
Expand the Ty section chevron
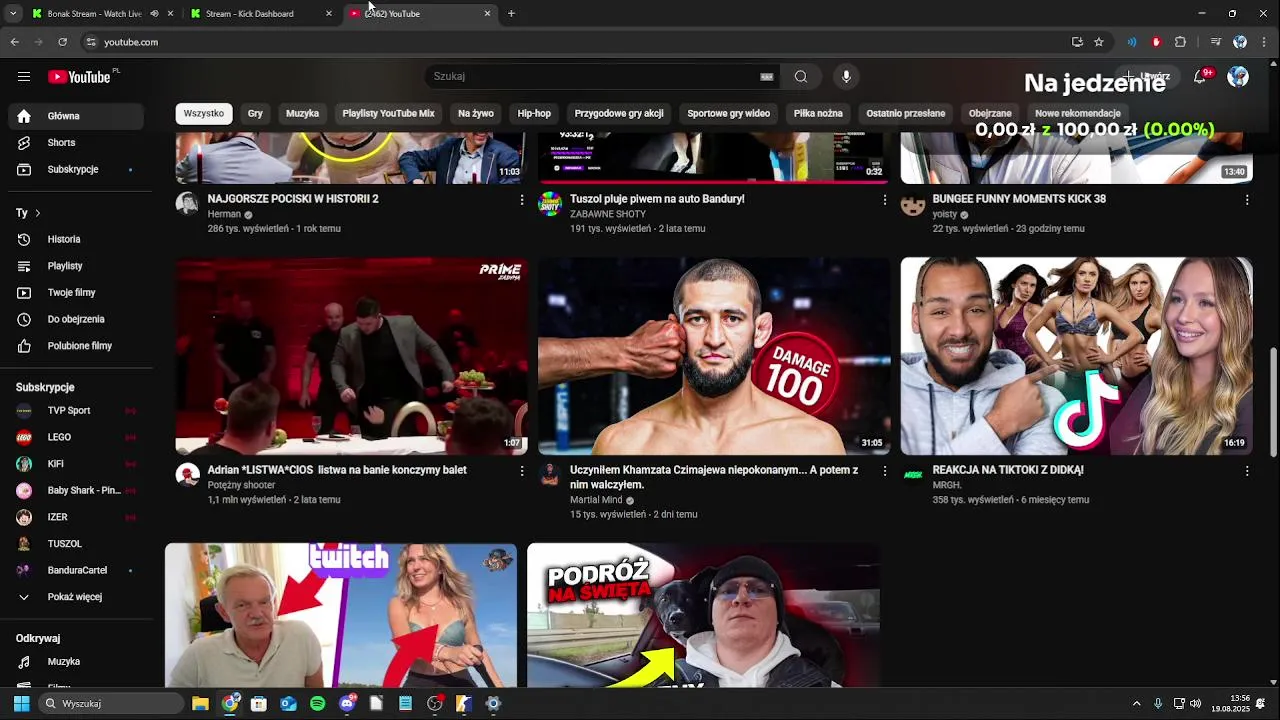(37, 213)
